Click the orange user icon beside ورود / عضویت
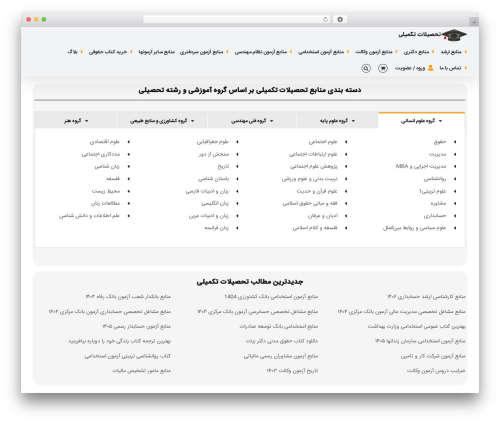Image resolution: width=500 pixels, height=423 pixels. [x=430, y=68]
